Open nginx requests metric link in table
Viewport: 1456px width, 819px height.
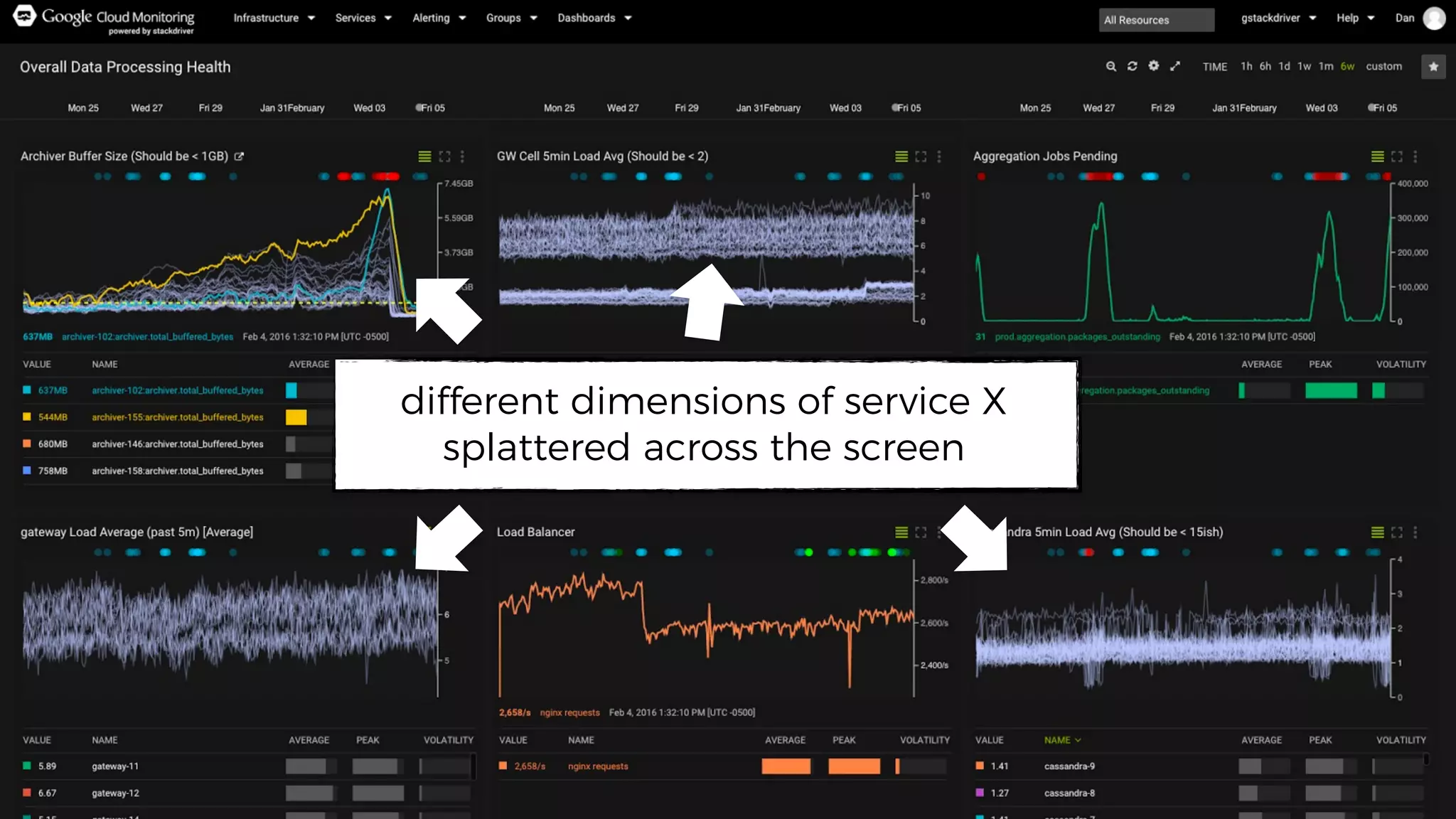tap(598, 766)
